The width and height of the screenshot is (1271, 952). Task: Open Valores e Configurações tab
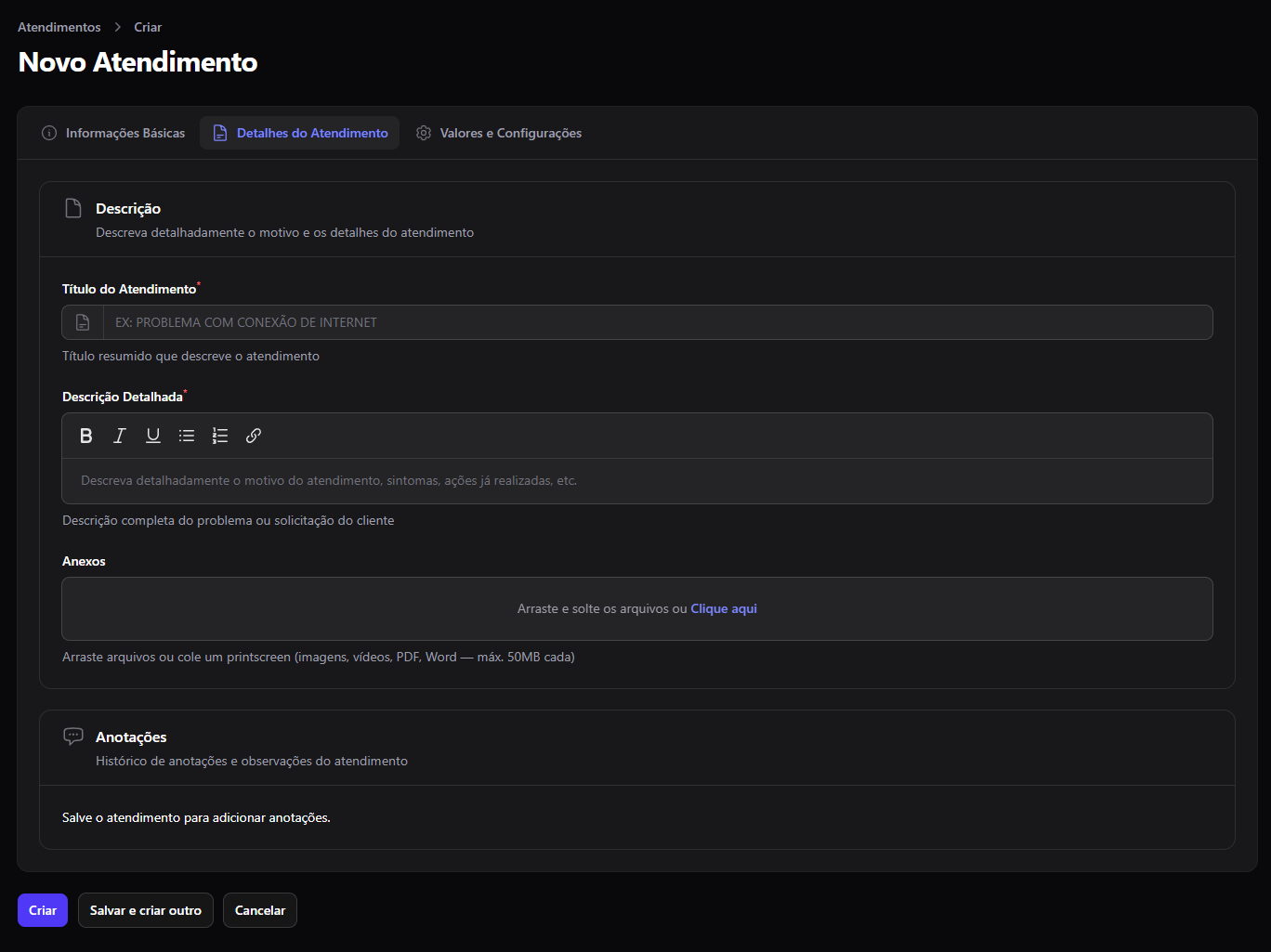pos(499,133)
